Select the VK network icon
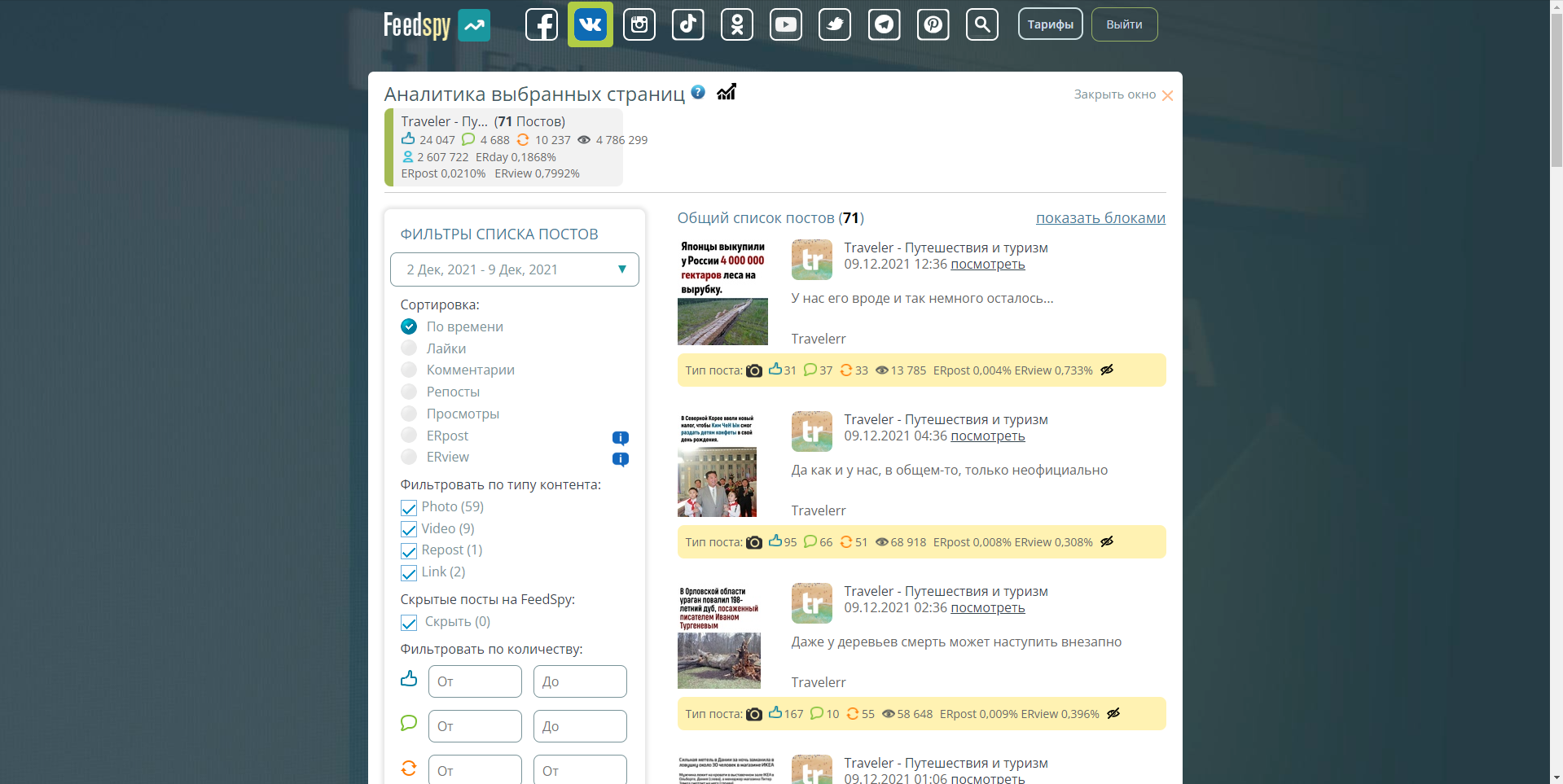Screen dimensions: 1563x784 [x=591, y=24]
